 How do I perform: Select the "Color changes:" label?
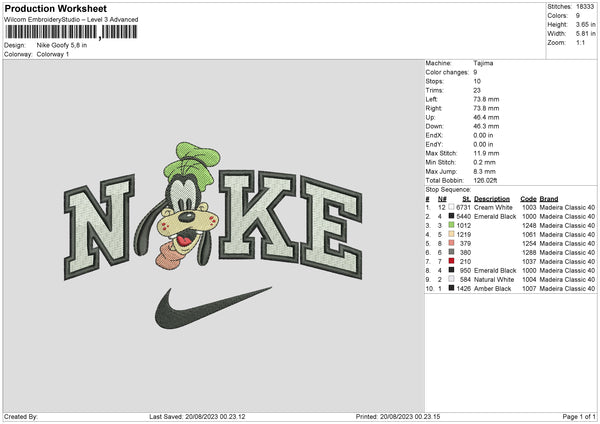click(447, 72)
